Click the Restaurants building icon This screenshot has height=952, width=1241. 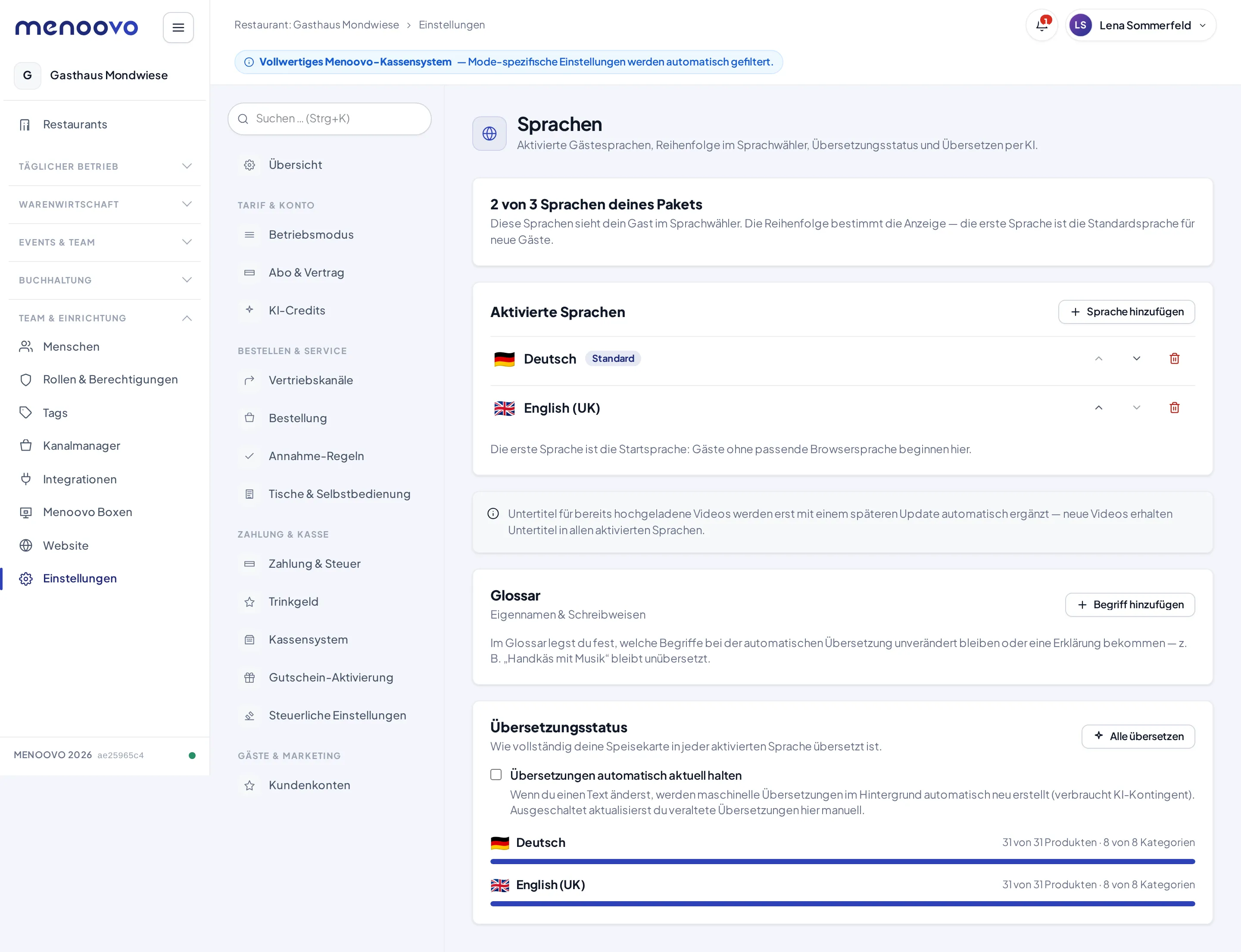[x=25, y=124]
